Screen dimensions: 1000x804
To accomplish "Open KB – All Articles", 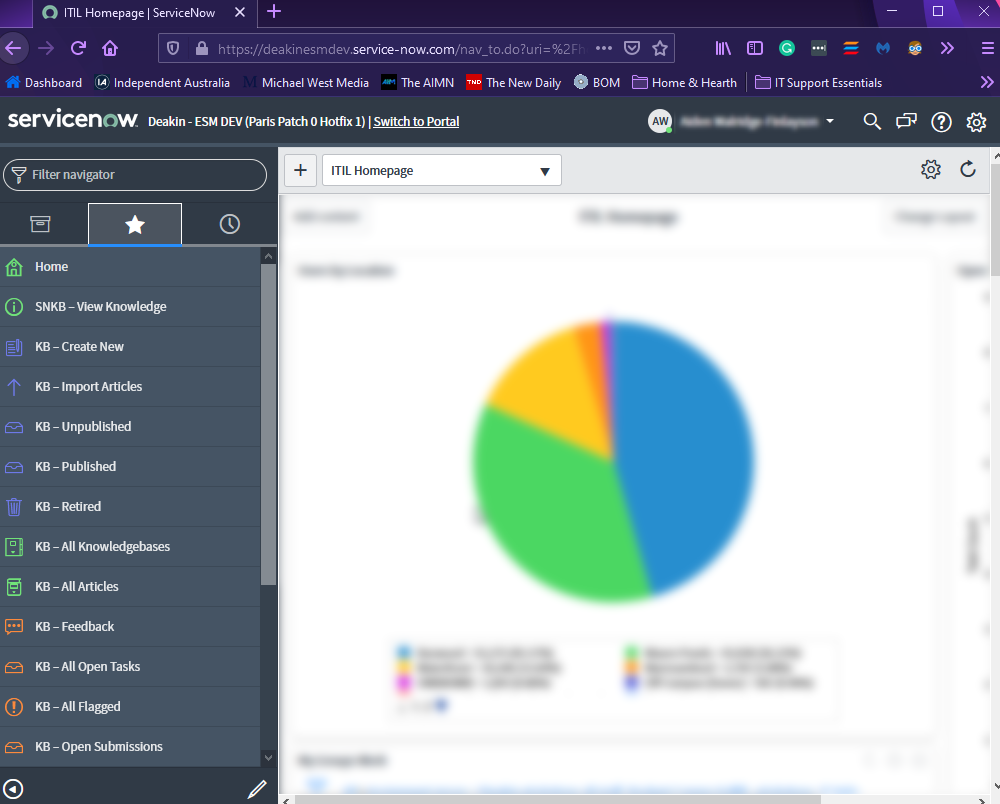I will pos(130,587).
